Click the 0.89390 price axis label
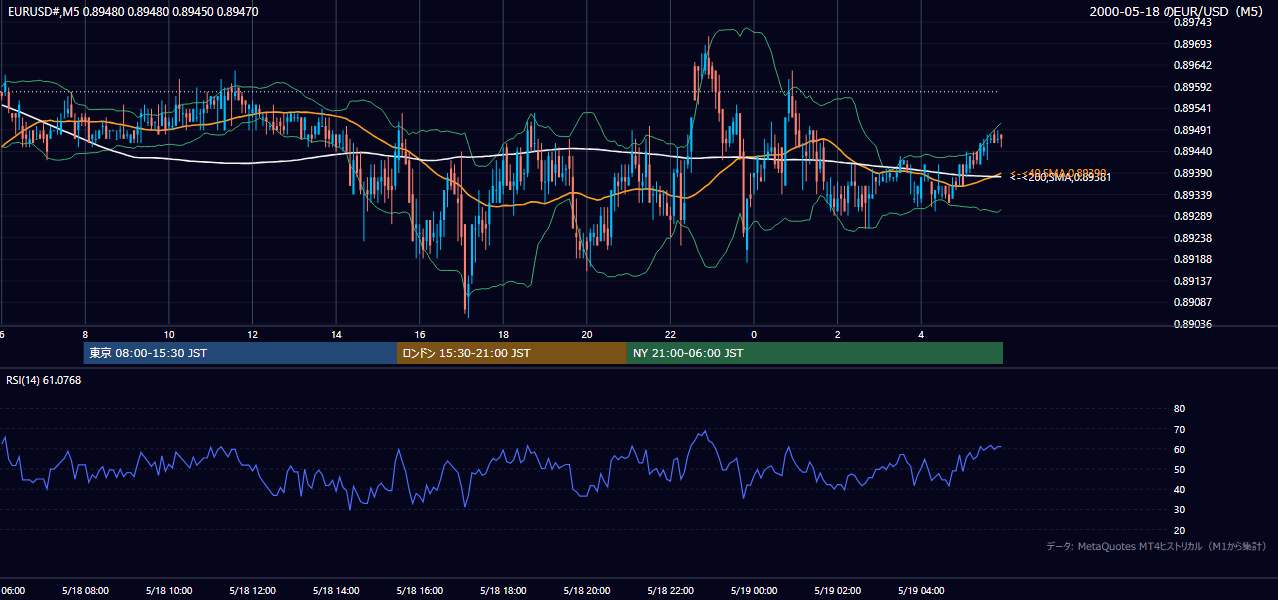 point(1191,173)
